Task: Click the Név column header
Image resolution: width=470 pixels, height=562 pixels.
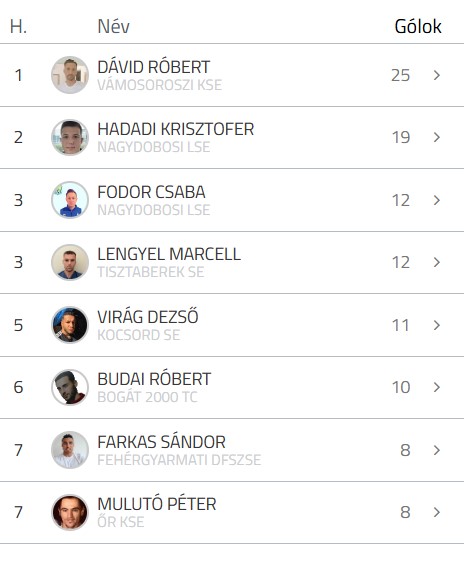Action: tap(114, 27)
